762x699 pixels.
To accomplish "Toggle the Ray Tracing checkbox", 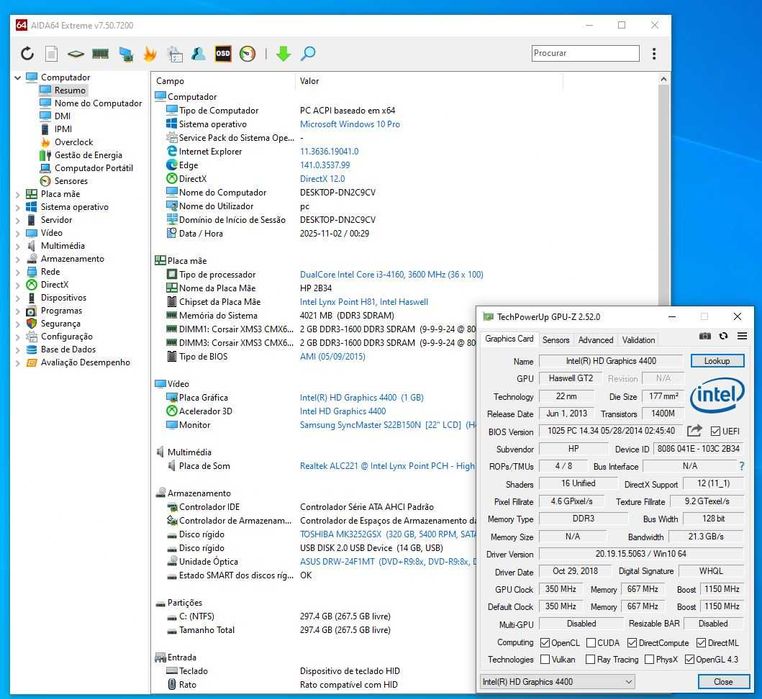I will [590, 660].
